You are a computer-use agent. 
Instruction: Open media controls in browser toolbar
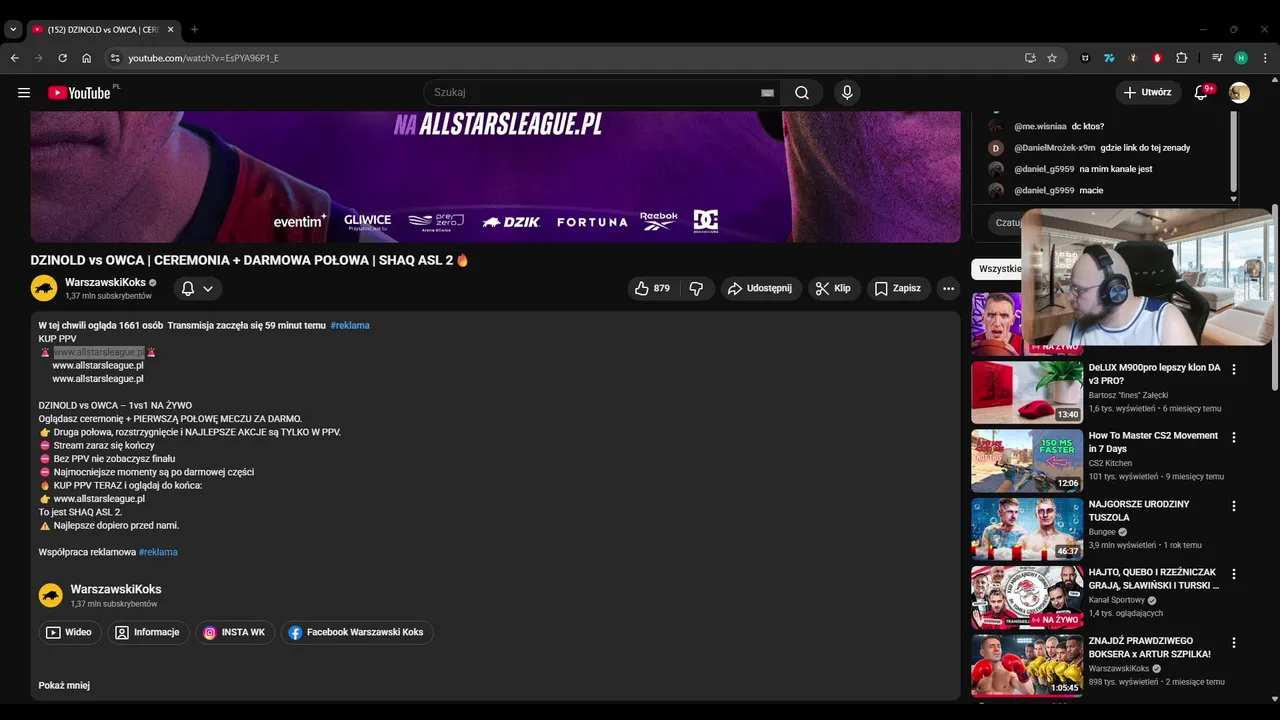1217,58
